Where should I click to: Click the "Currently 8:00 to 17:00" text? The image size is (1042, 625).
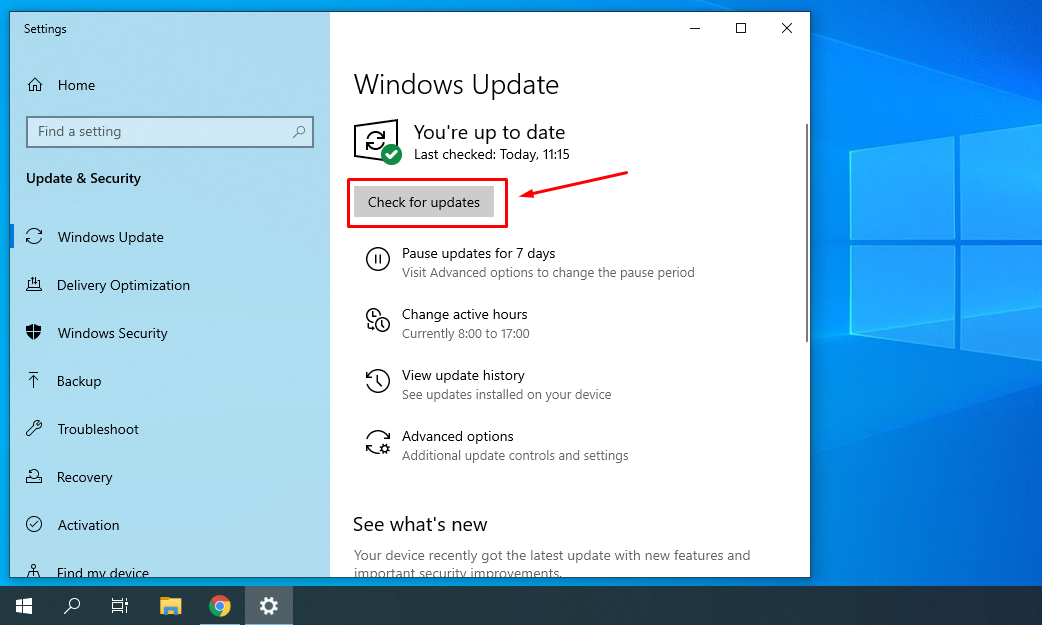coord(466,334)
